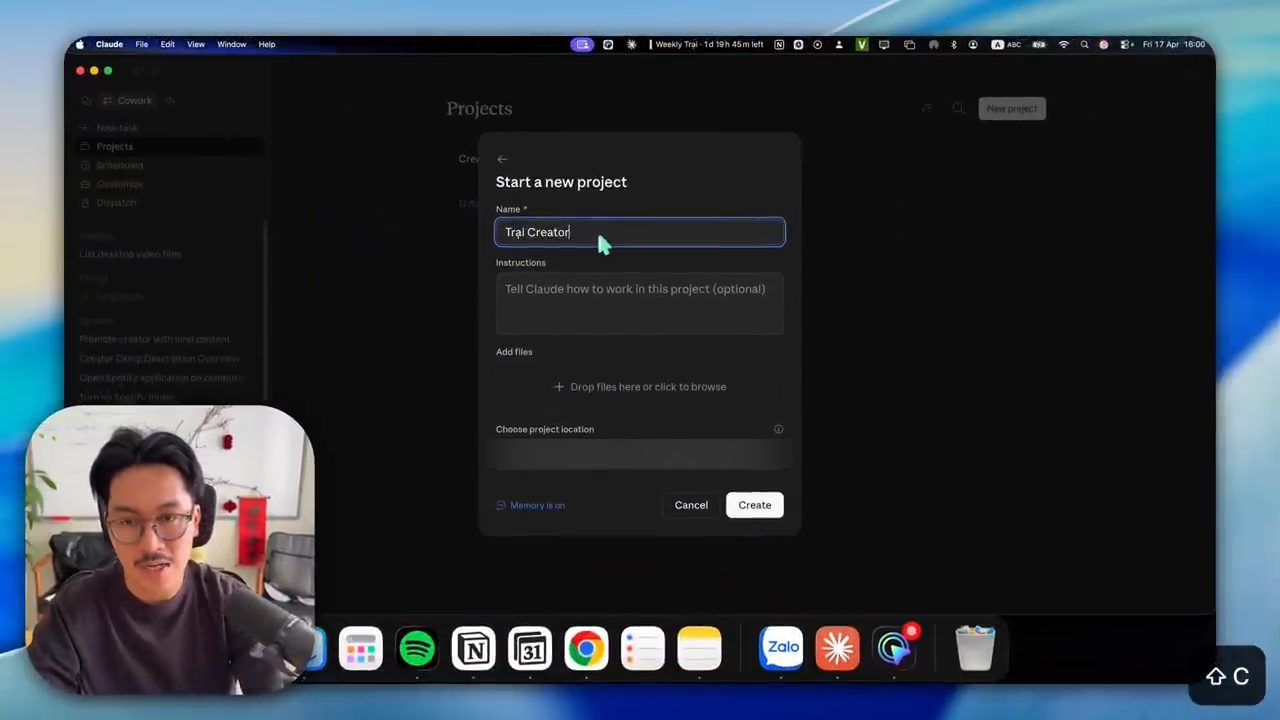Click the project Name input field
Viewport: 1280px width, 720px height.
tap(640, 232)
